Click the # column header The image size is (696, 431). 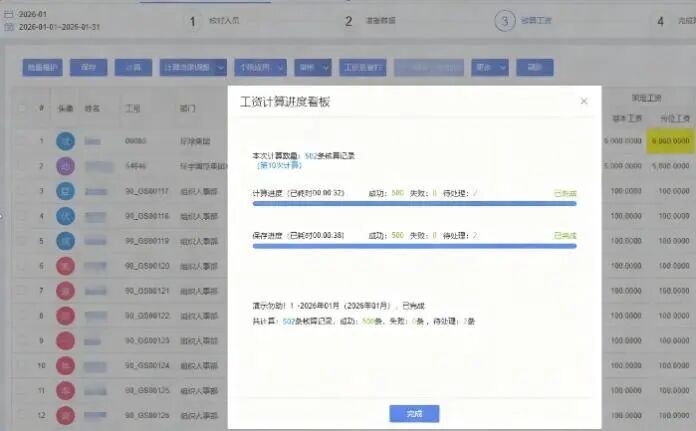point(41,108)
